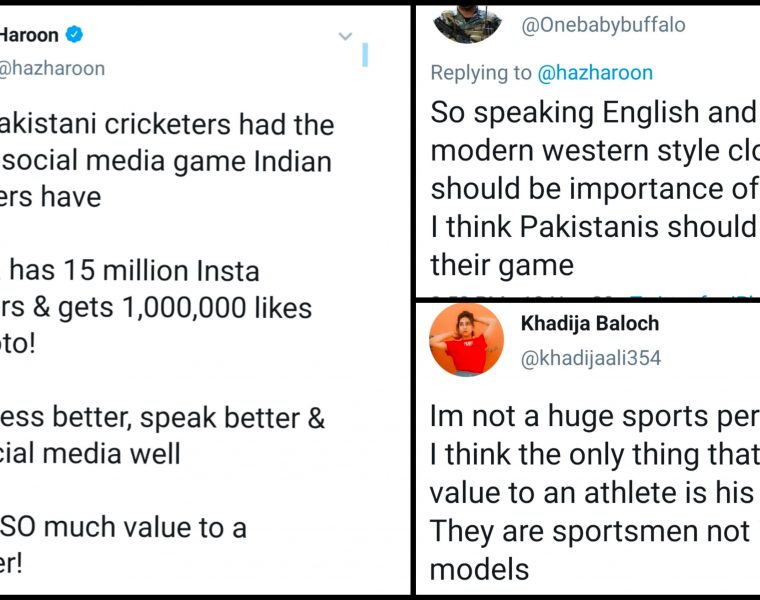Click the 'Im not a huge sports' reply text
The width and height of the screenshot is (760, 600).
(592, 416)
